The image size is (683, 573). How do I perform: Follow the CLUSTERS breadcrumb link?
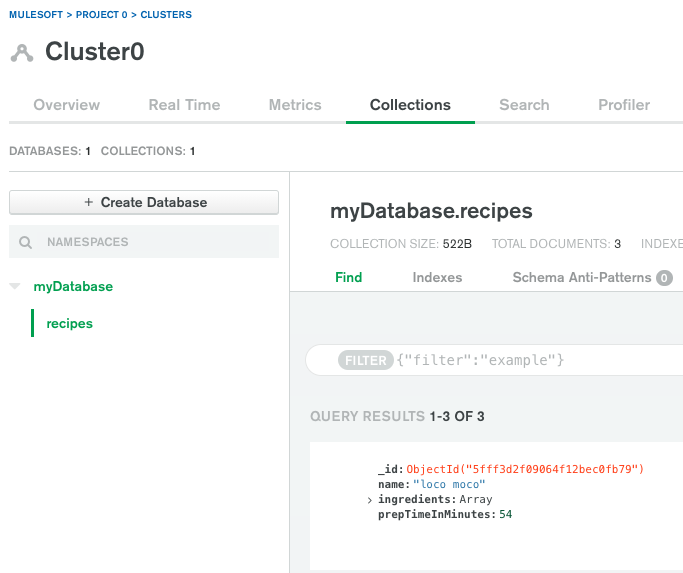point(166,15)
